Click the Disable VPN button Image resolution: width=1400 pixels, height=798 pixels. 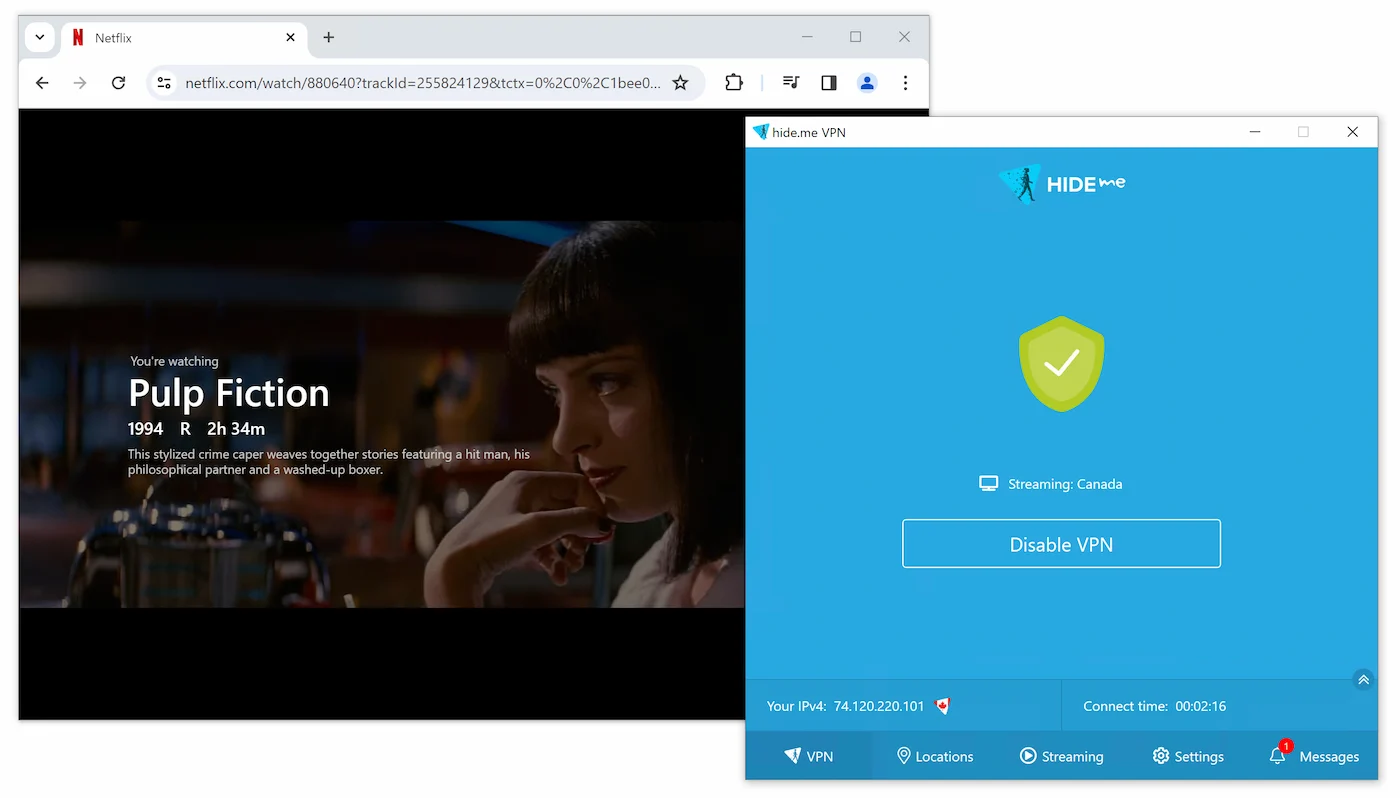pos(1061,544)
